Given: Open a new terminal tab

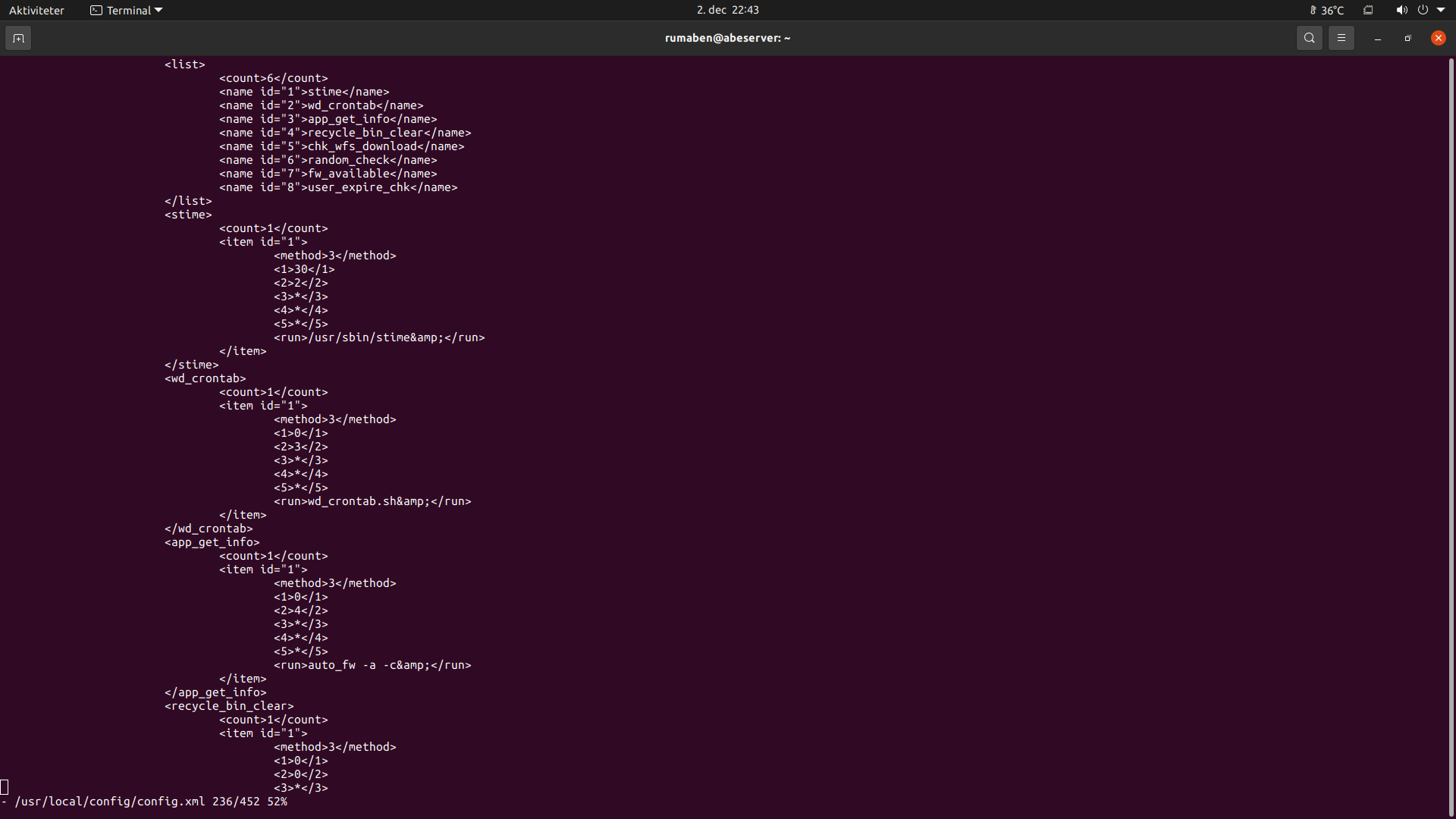Looking at the screenshot, I should [18, 38].
